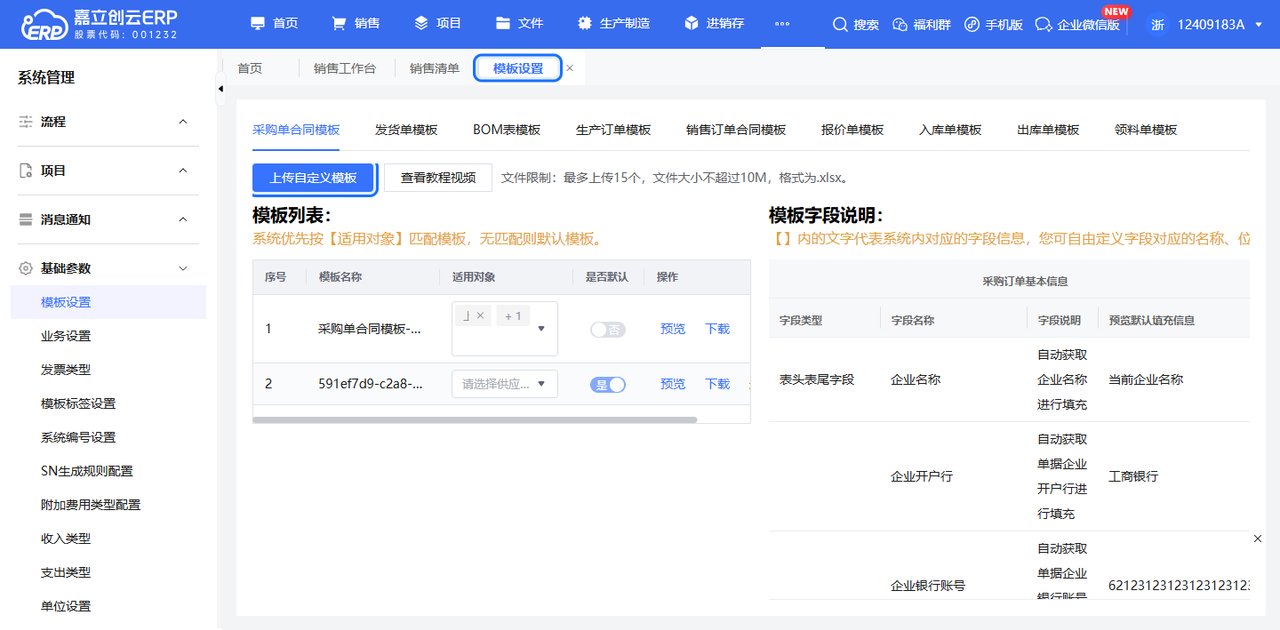
Task: Toggle 是否默认 switch for 采购单合同模板 row
Action: click(x=608, y=329)
